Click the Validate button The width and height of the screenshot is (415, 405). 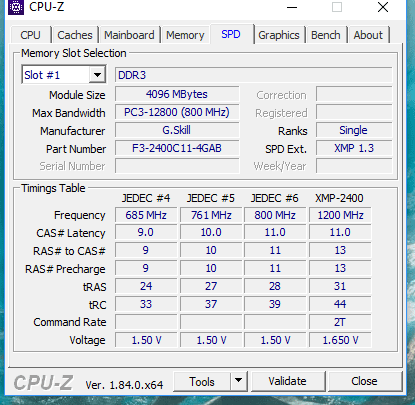point(288,381)
